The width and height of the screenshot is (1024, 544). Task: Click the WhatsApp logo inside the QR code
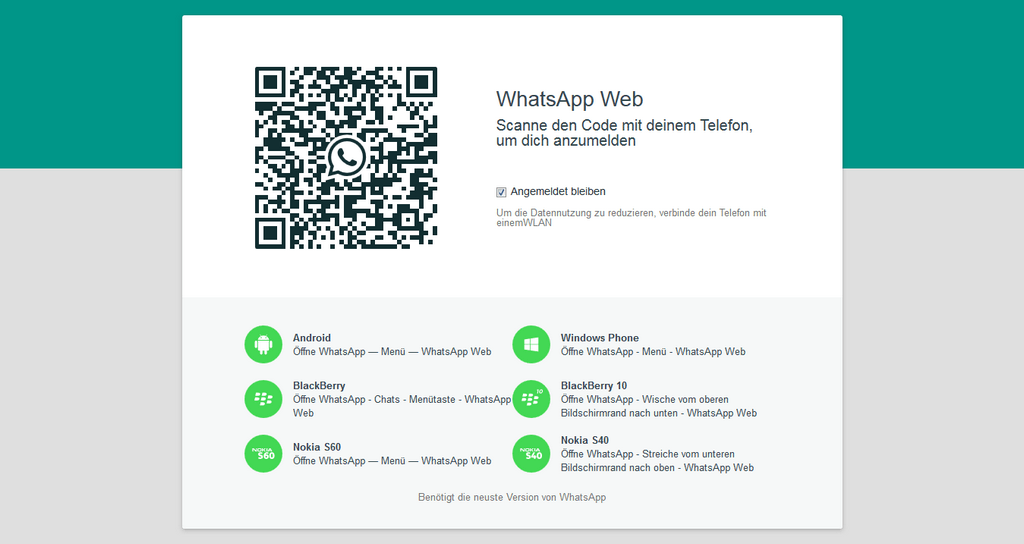tap(346, 157)
